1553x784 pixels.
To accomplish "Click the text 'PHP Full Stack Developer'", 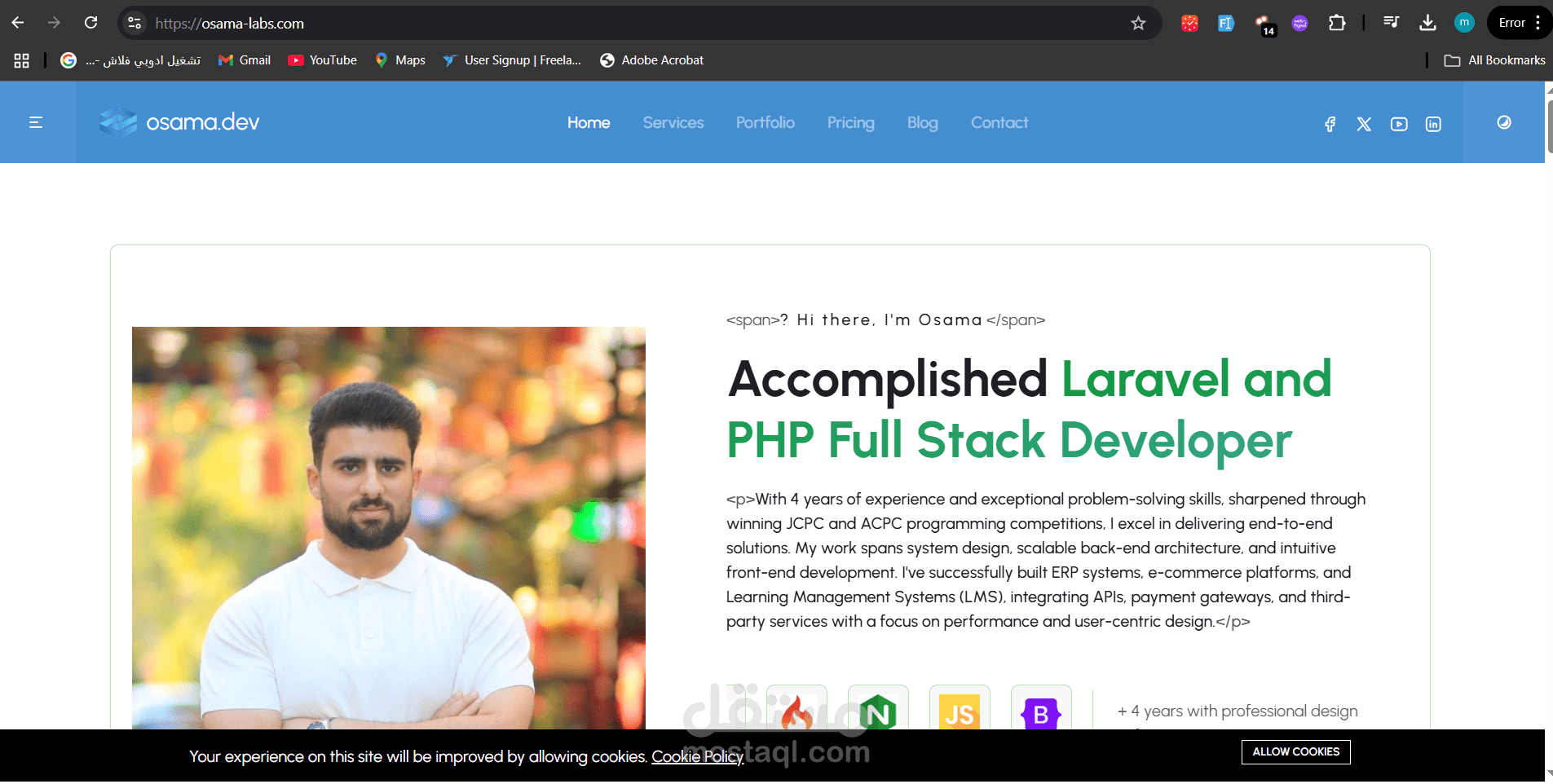I will [x=1009, y=441].
